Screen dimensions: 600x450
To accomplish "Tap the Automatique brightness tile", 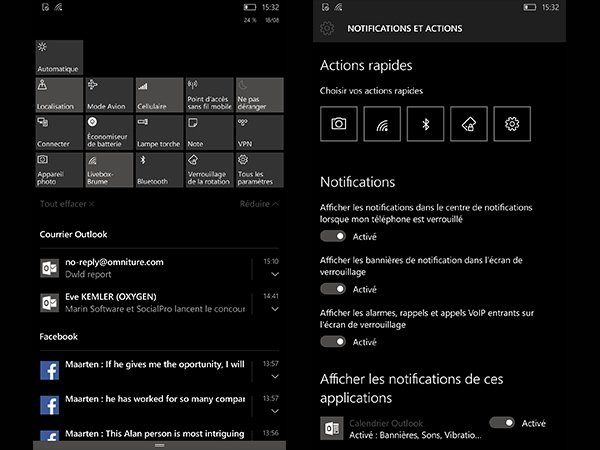I will tap(59, 57).
